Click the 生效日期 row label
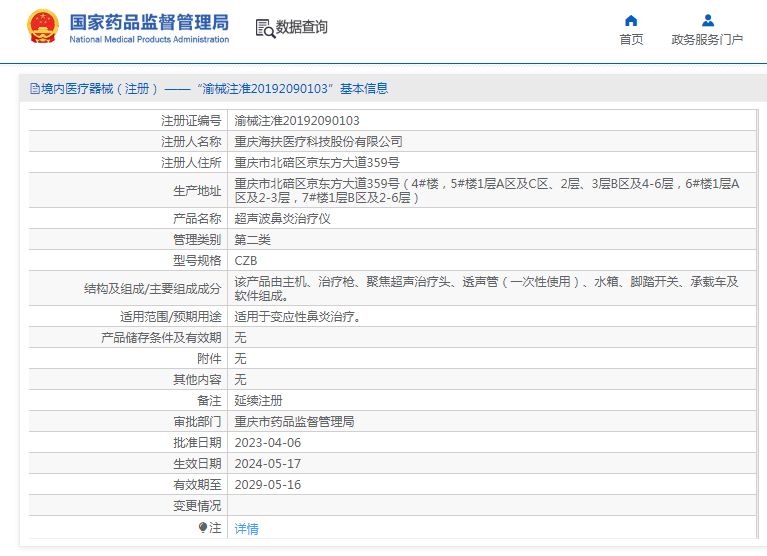The height and width of the screenshot is (556, 767). (197, 464)
